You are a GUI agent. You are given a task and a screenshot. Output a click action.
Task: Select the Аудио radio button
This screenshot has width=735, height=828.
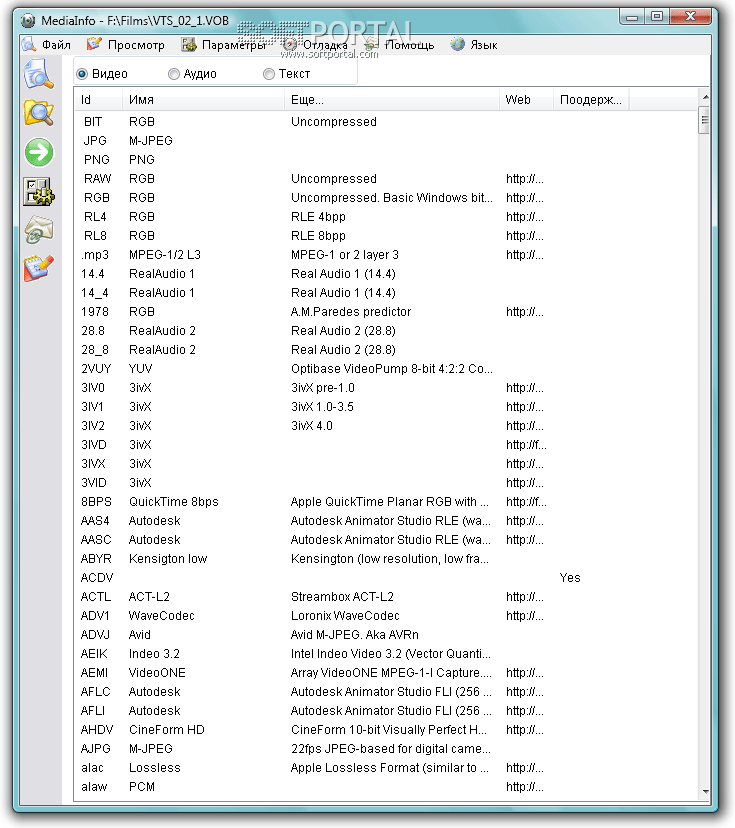[x=174, y=74]
